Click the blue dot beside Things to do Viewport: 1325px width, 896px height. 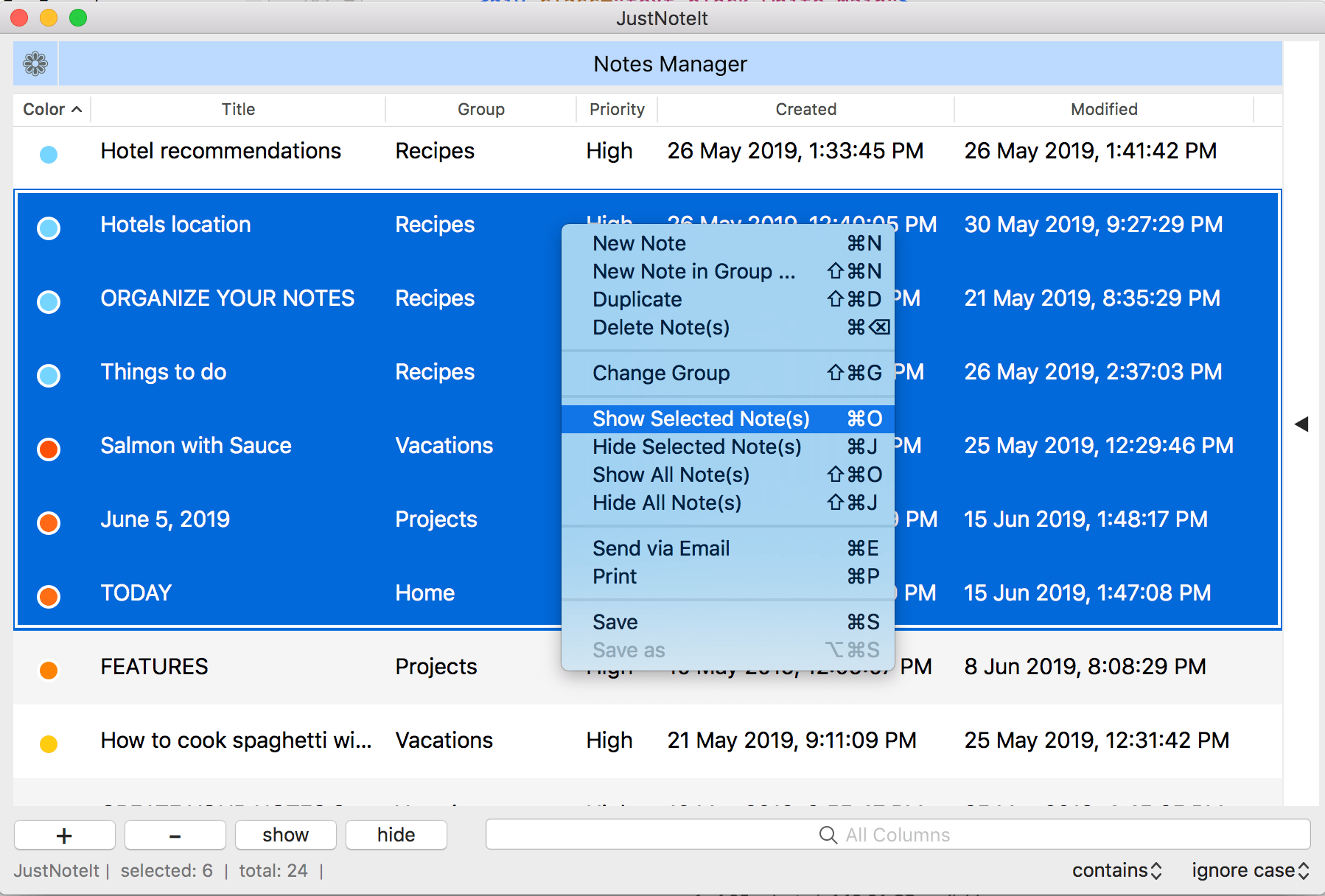coord(48,376)
